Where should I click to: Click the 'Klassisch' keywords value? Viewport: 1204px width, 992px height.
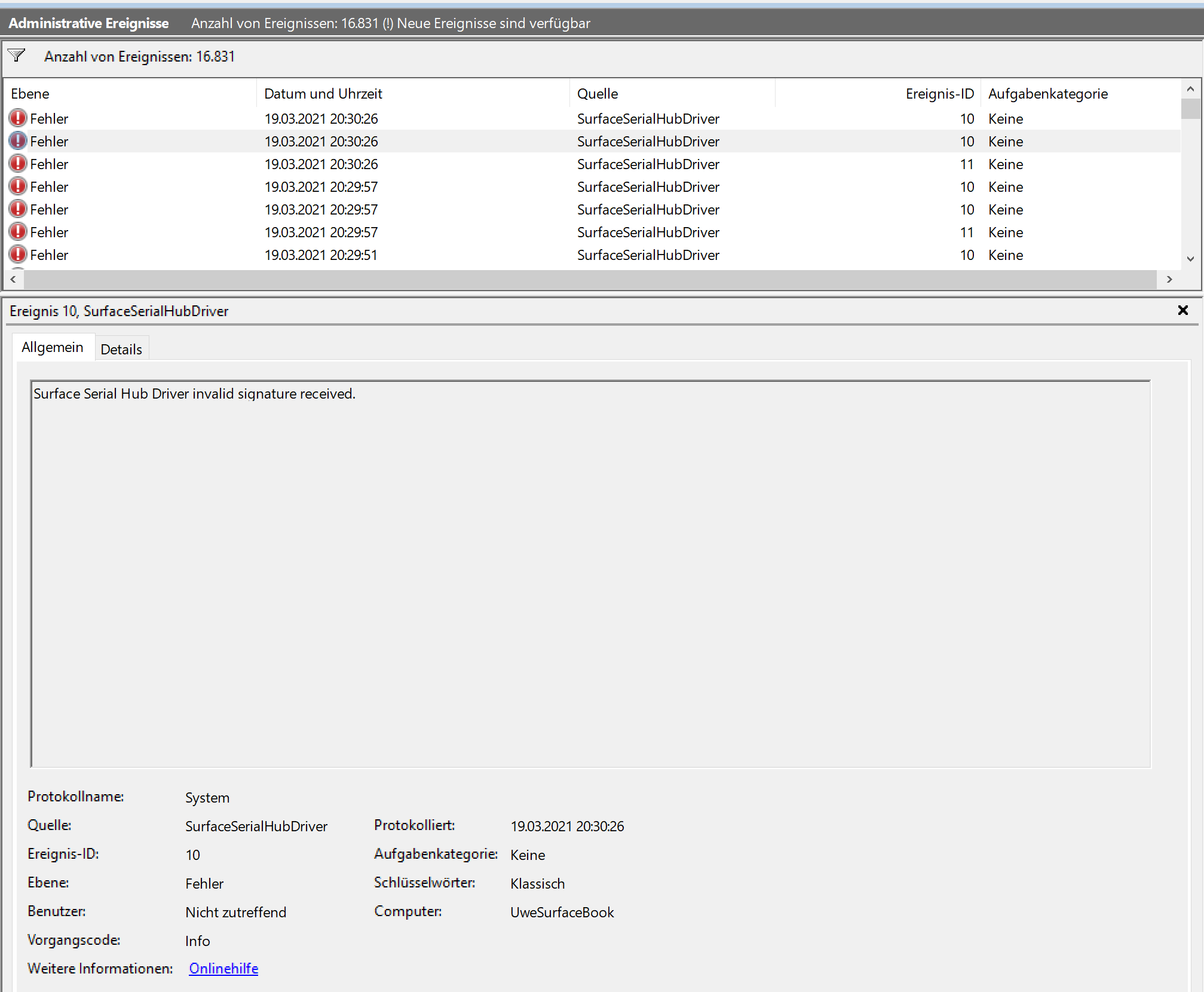[x=537, y=883]
